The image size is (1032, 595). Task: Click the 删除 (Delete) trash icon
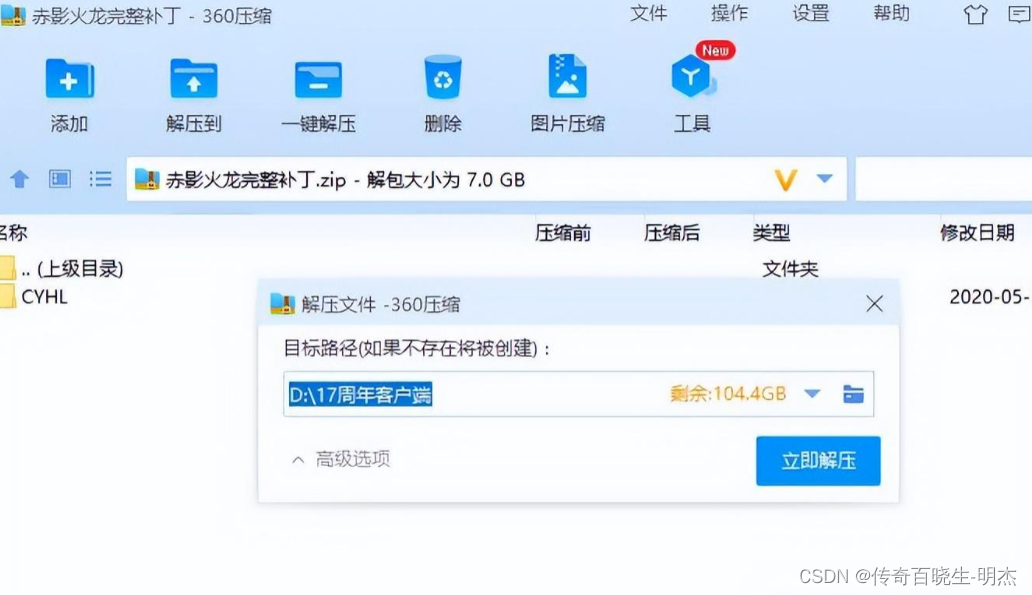443,78
